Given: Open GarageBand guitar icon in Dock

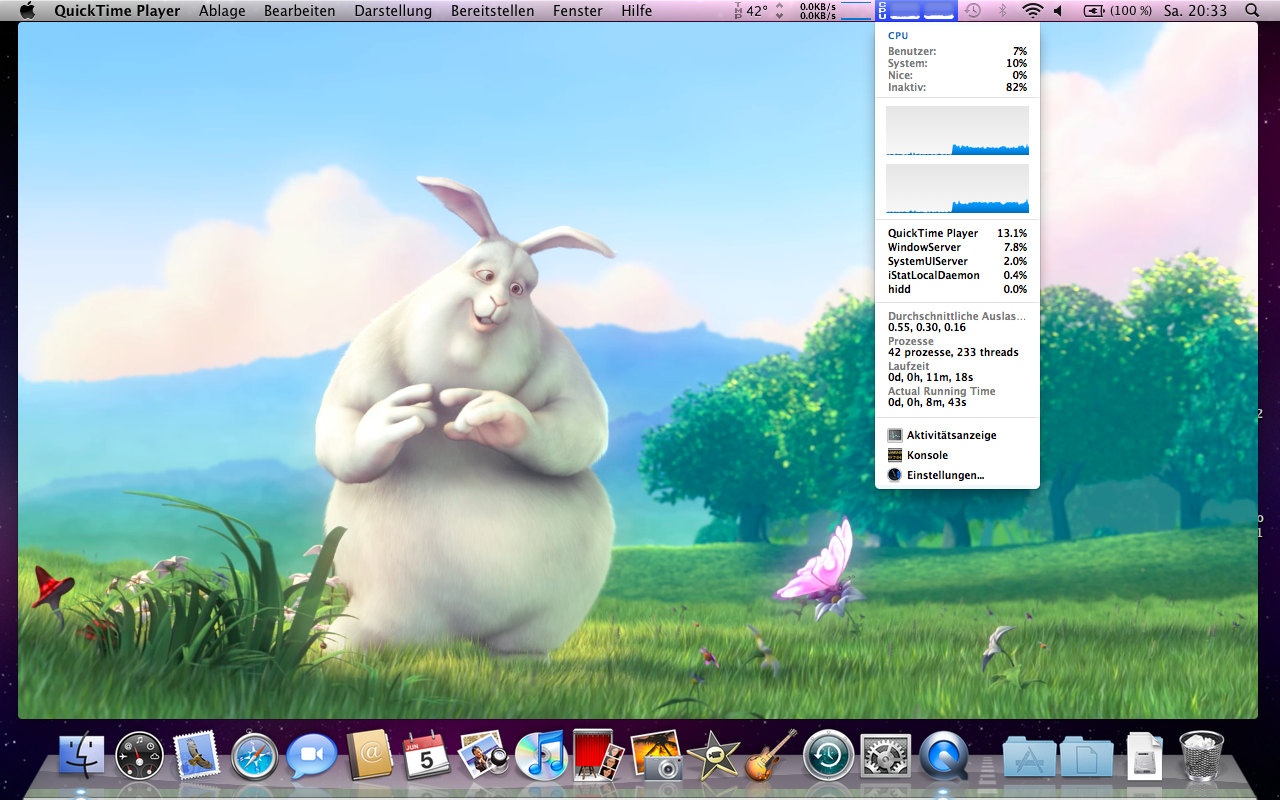Looking at the screenshot, I should pyautogui.click(x=771, y=755).
